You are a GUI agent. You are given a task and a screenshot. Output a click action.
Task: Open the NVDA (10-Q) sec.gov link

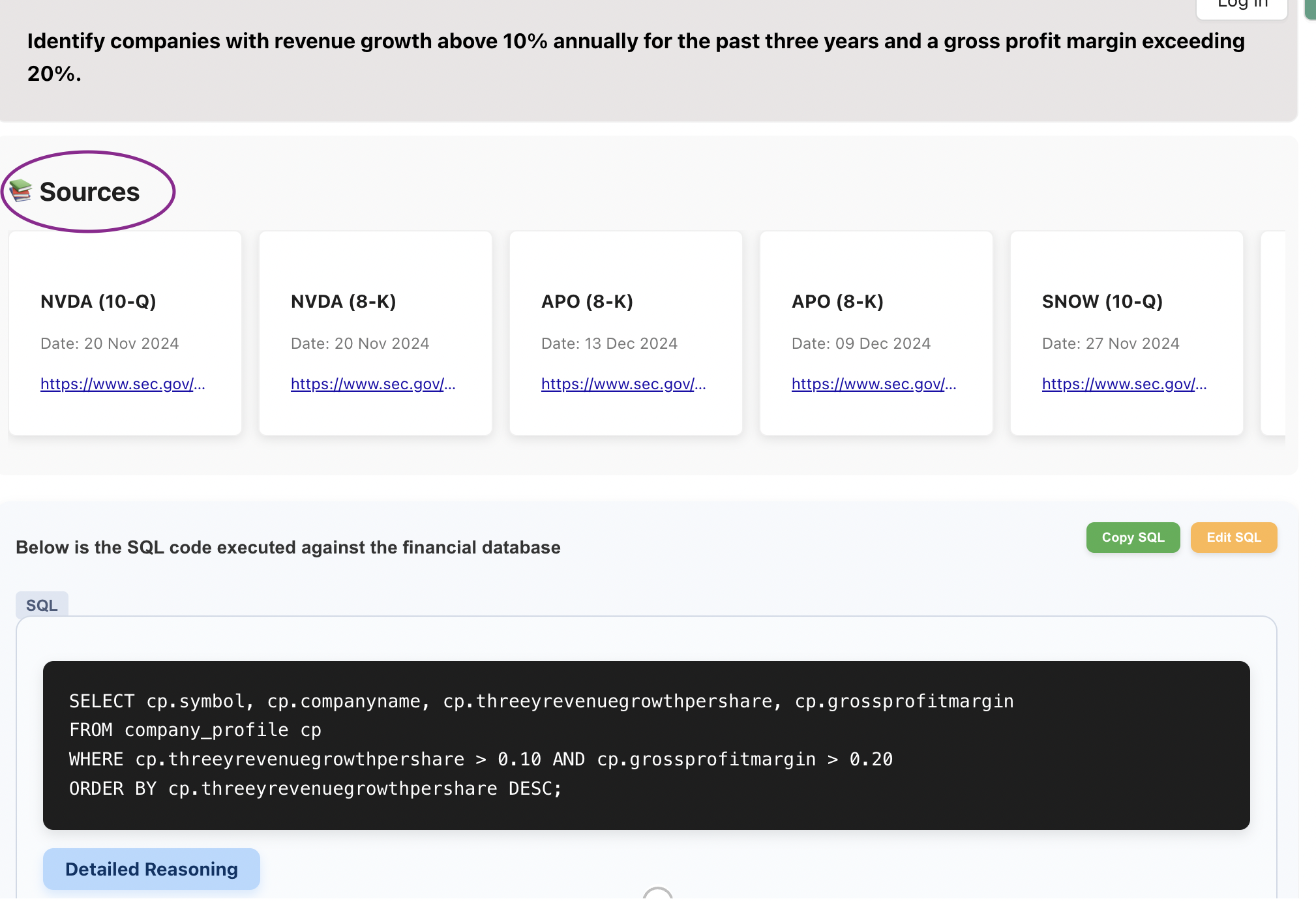(123, 384)
